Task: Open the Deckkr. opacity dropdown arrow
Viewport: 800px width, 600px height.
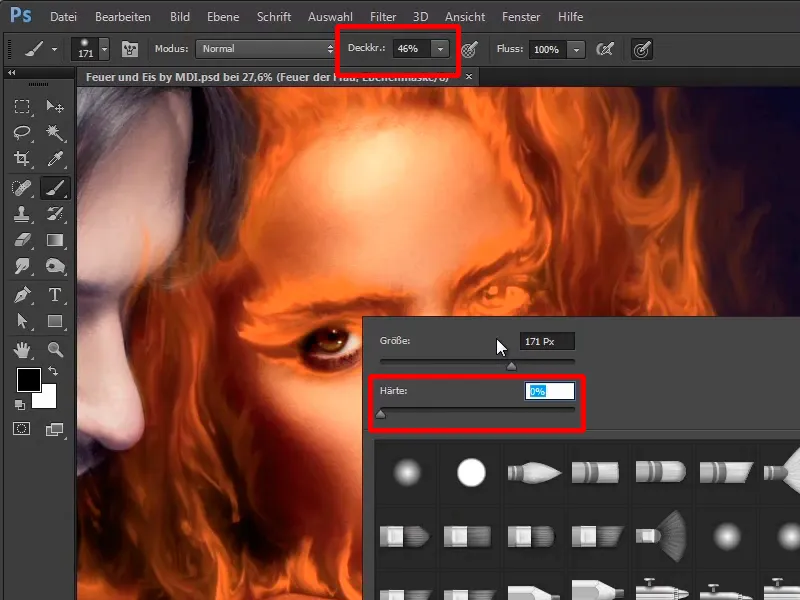Action: click(440, 49)
